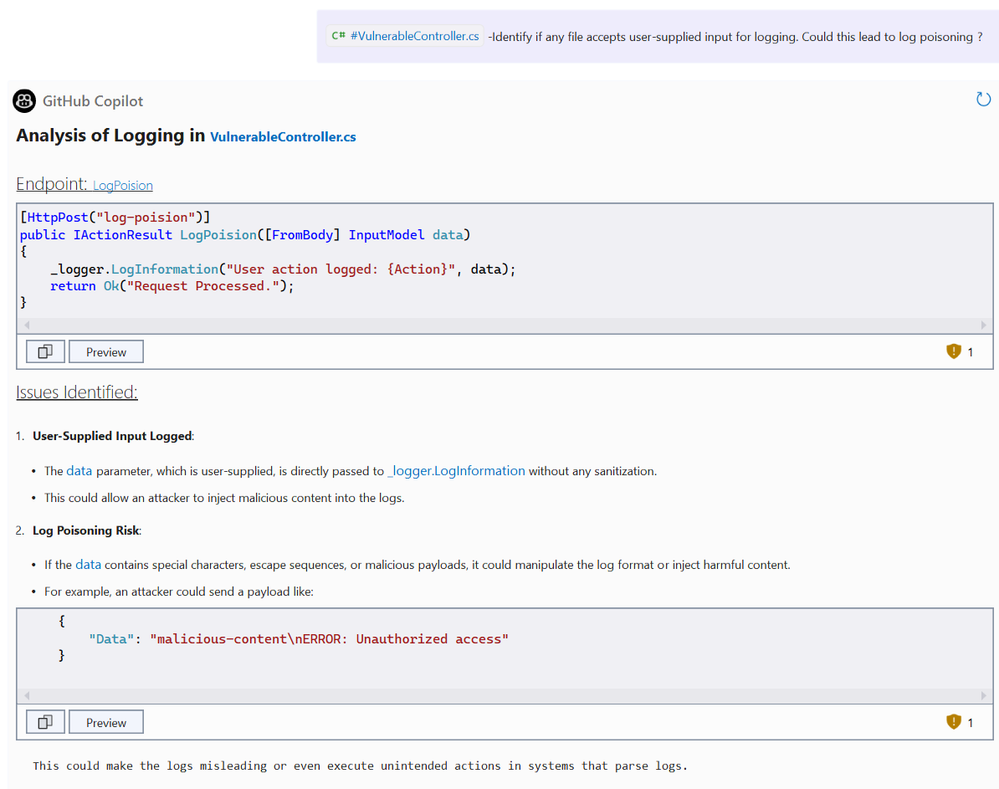Screen dimensions: 999x789
Task: Open the LogPoision endpoint link
Action: (123, 186)
